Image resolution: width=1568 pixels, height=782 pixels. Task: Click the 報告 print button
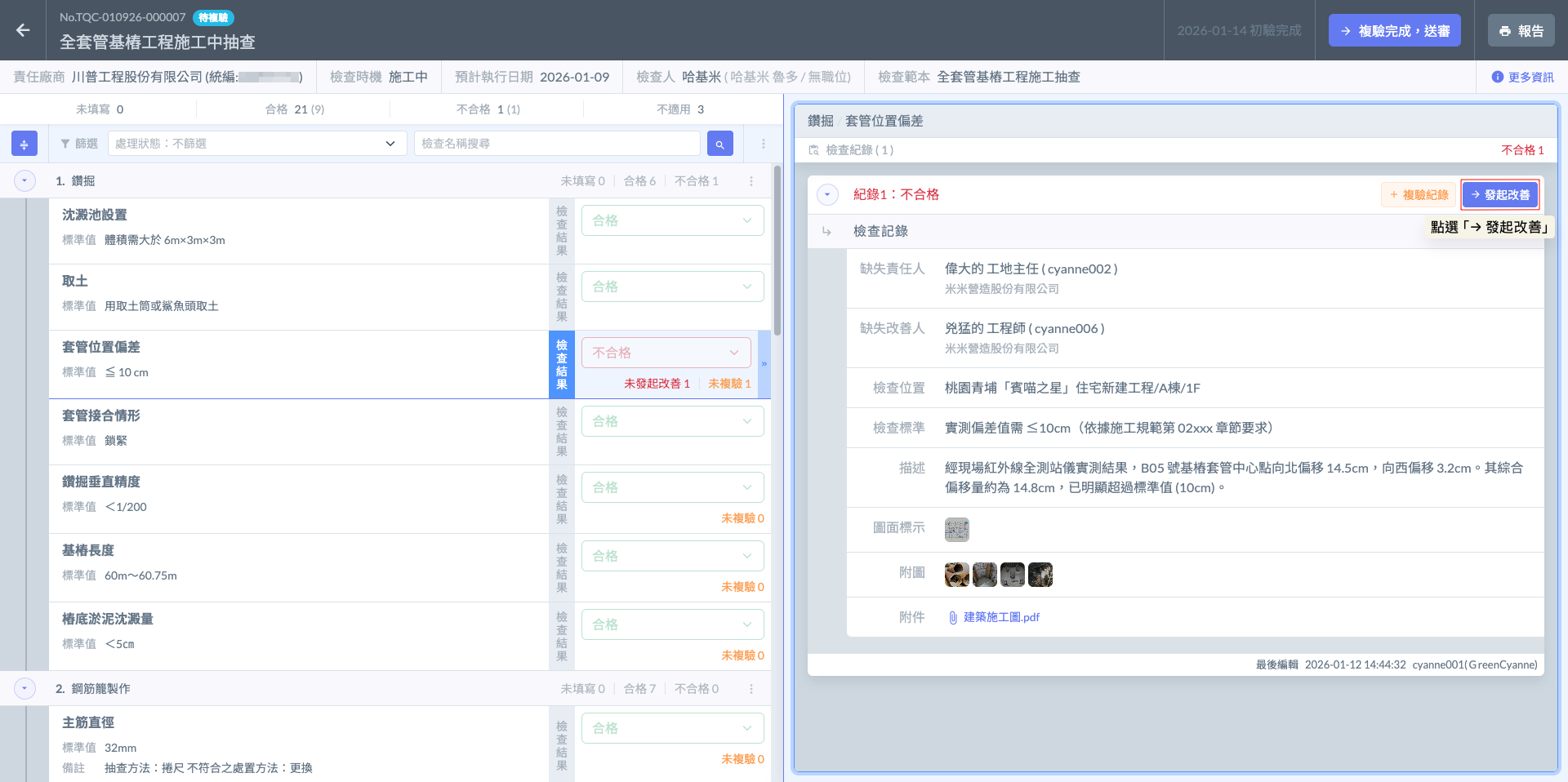pyautogui.click(x=1521, y=31)
